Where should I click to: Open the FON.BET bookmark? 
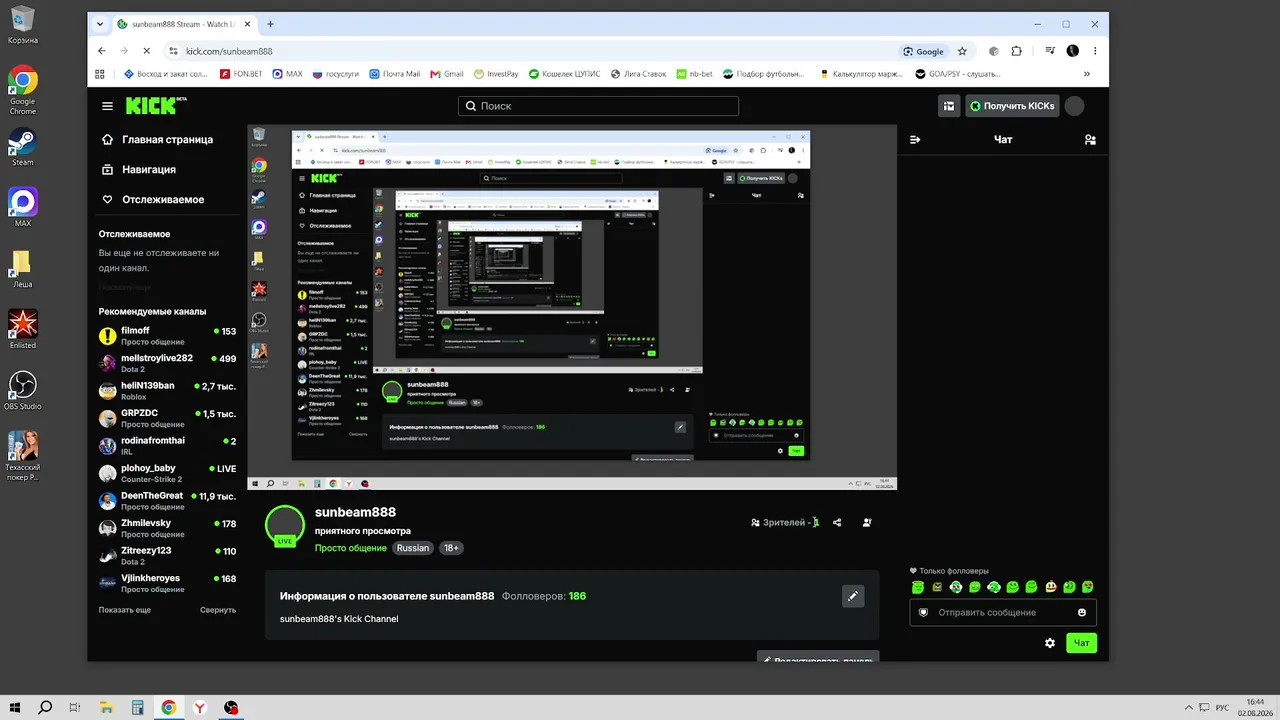pyautogui.click(x=240, y=74)
